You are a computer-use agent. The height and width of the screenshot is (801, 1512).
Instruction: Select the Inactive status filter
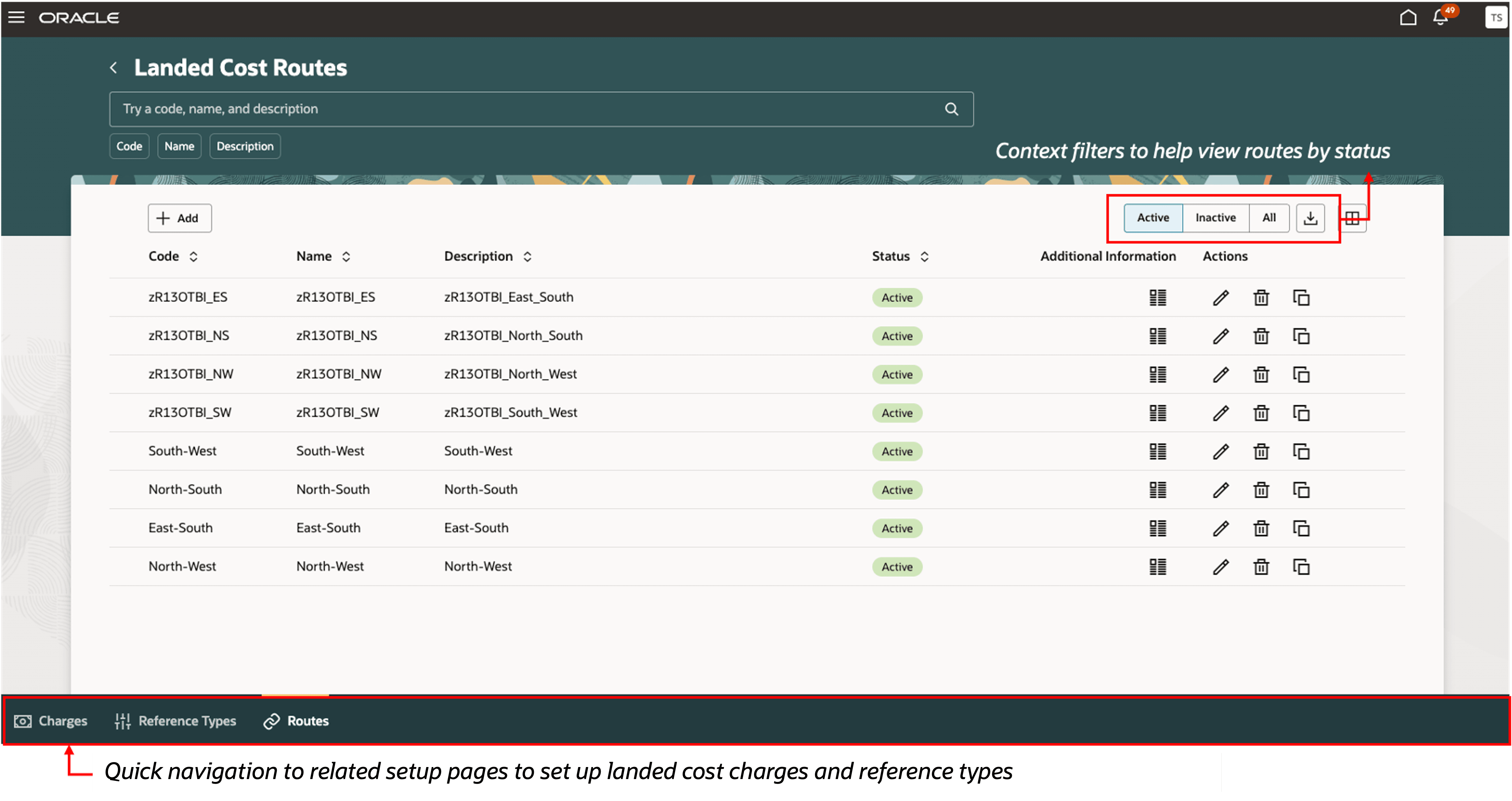pos(1215,218)
